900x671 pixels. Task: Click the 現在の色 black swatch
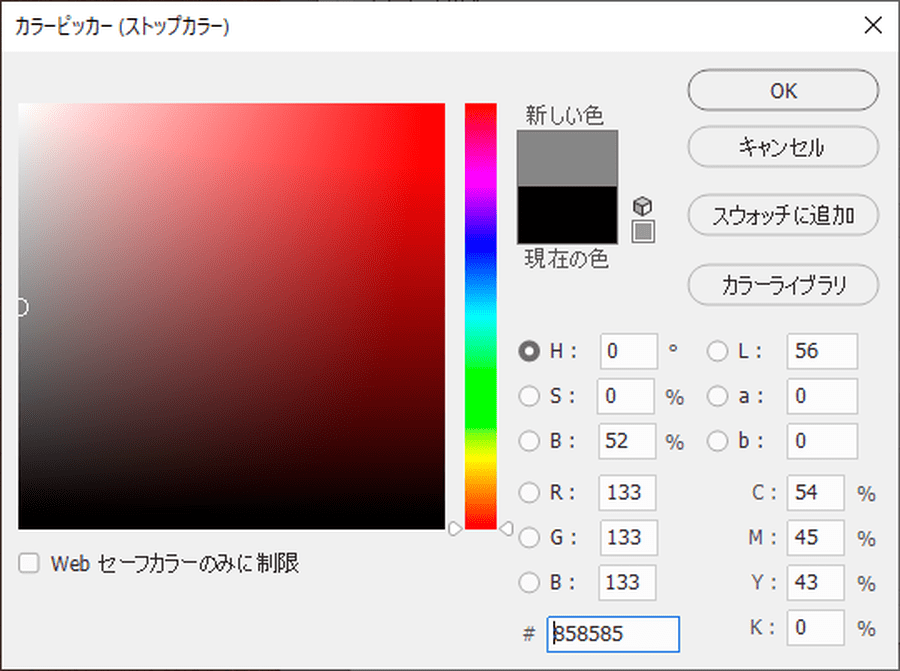[567, 215]
